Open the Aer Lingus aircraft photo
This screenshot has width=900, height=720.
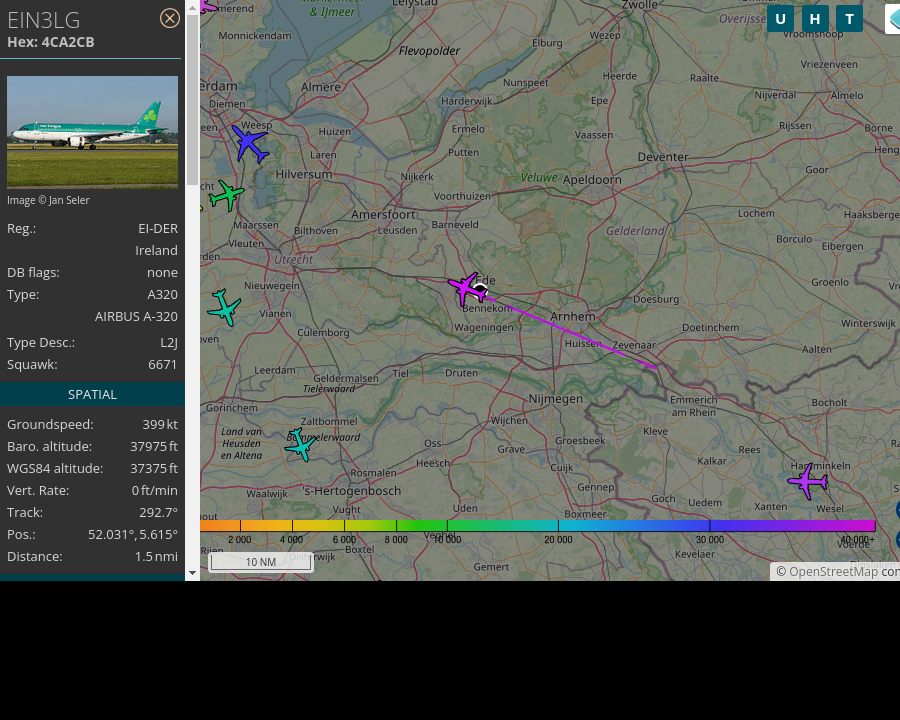92,132
